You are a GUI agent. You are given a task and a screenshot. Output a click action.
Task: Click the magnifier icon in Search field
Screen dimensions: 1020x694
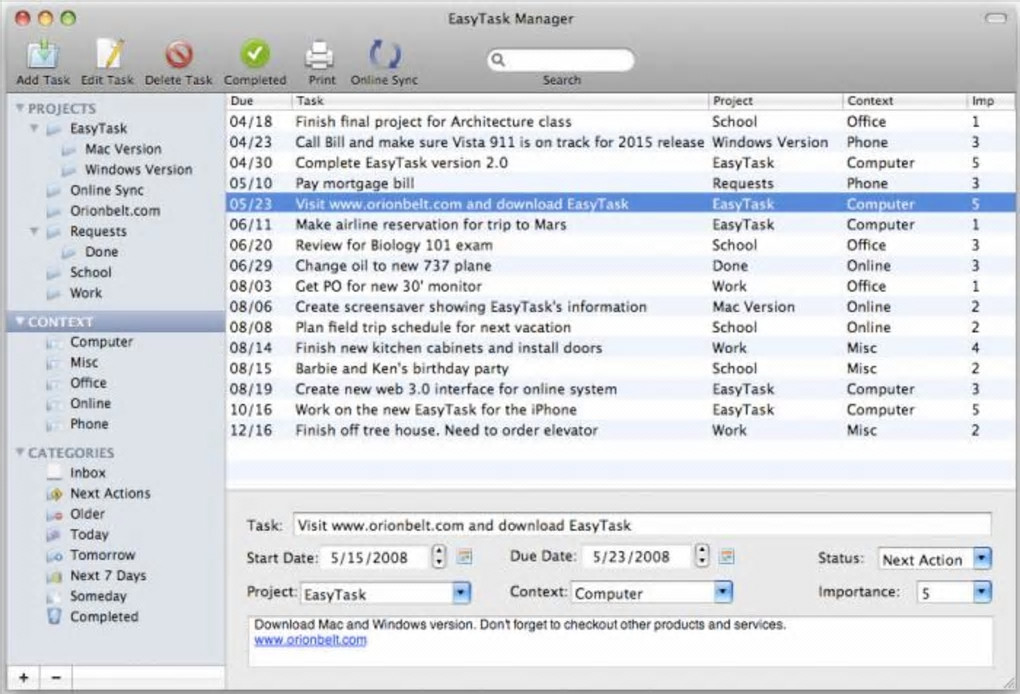(498, 60)
